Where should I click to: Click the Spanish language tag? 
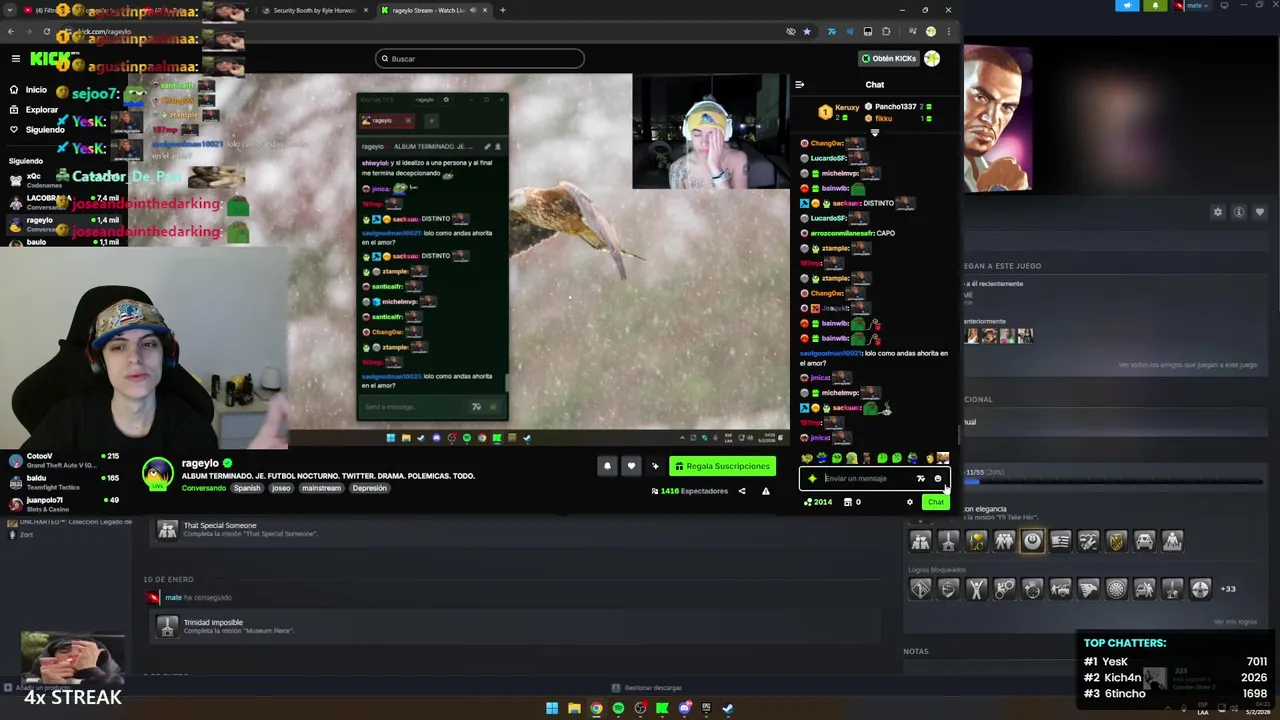(247, 488)
